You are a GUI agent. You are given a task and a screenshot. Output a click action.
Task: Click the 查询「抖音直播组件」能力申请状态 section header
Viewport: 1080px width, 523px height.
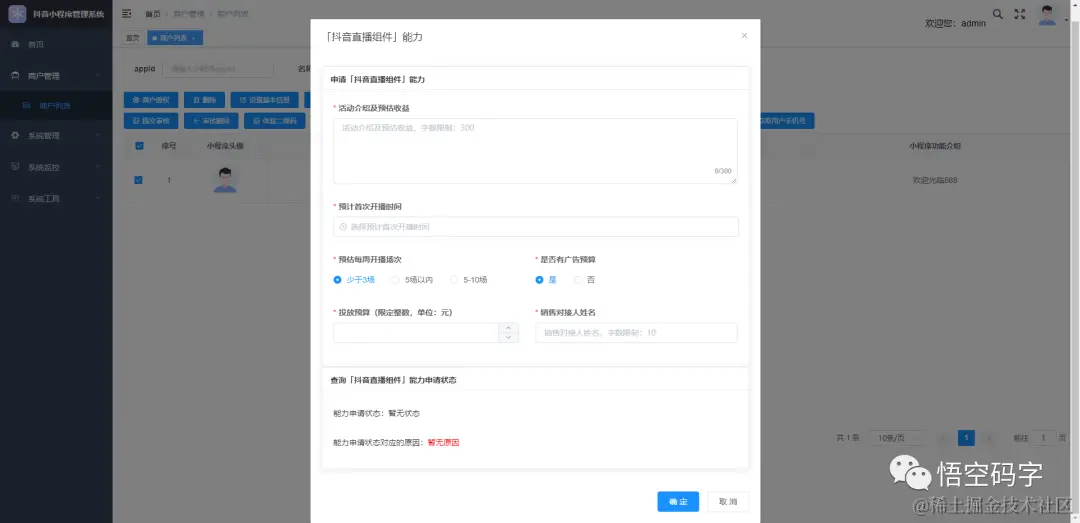(393, 380)
